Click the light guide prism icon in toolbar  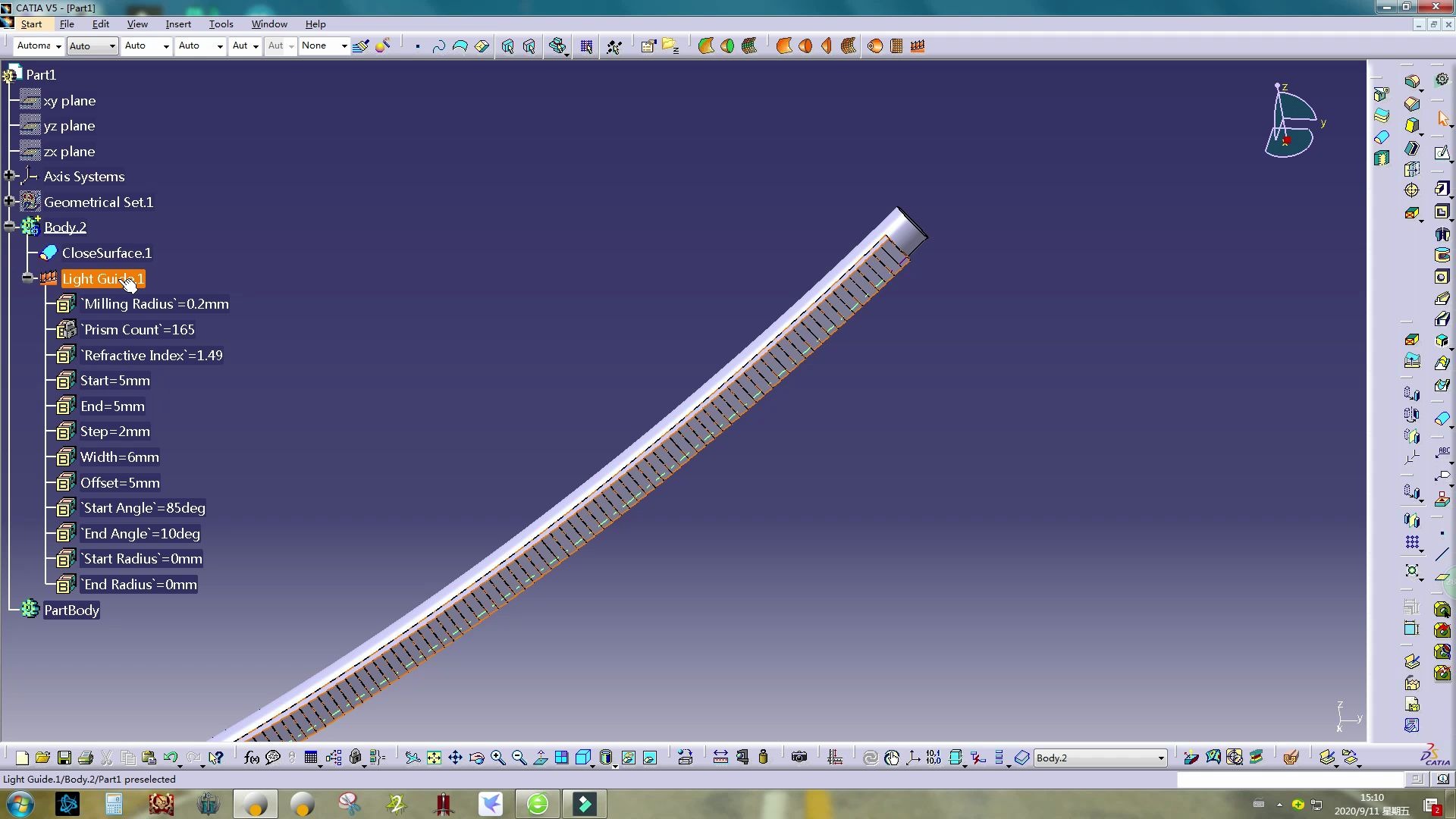918,46
